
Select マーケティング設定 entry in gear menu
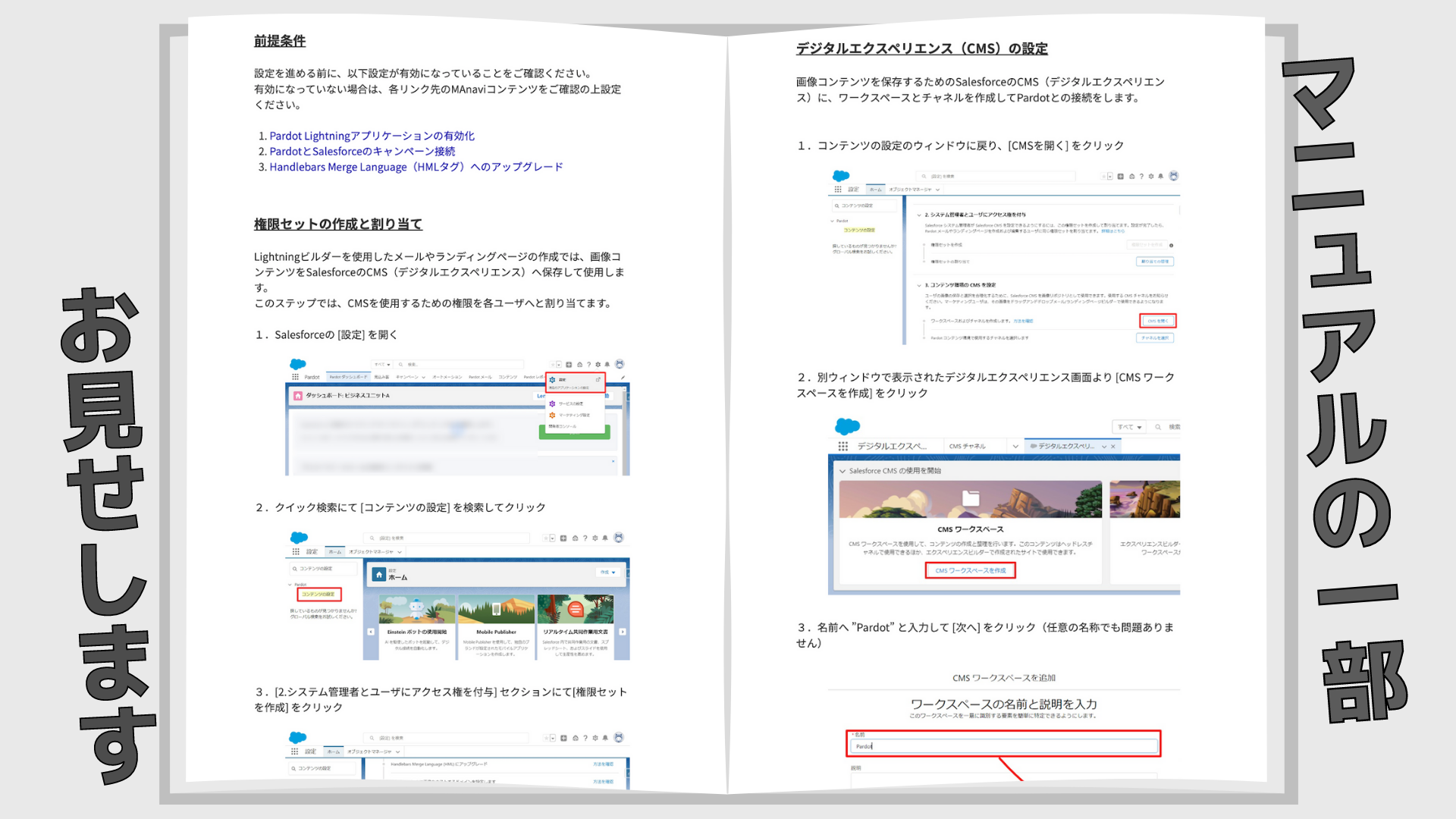point(570,415)
